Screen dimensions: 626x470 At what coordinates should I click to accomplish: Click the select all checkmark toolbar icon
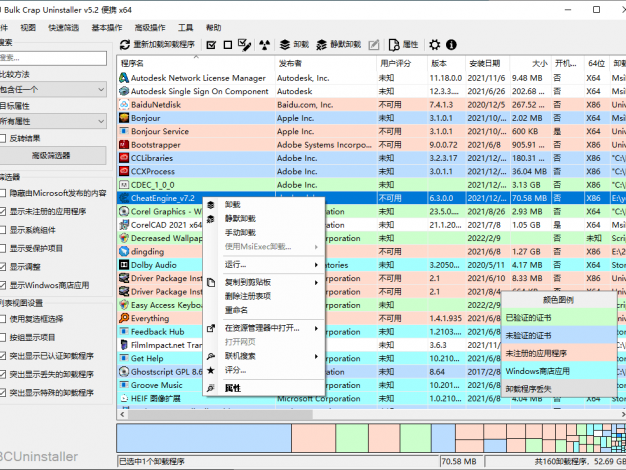pos(211,45)
